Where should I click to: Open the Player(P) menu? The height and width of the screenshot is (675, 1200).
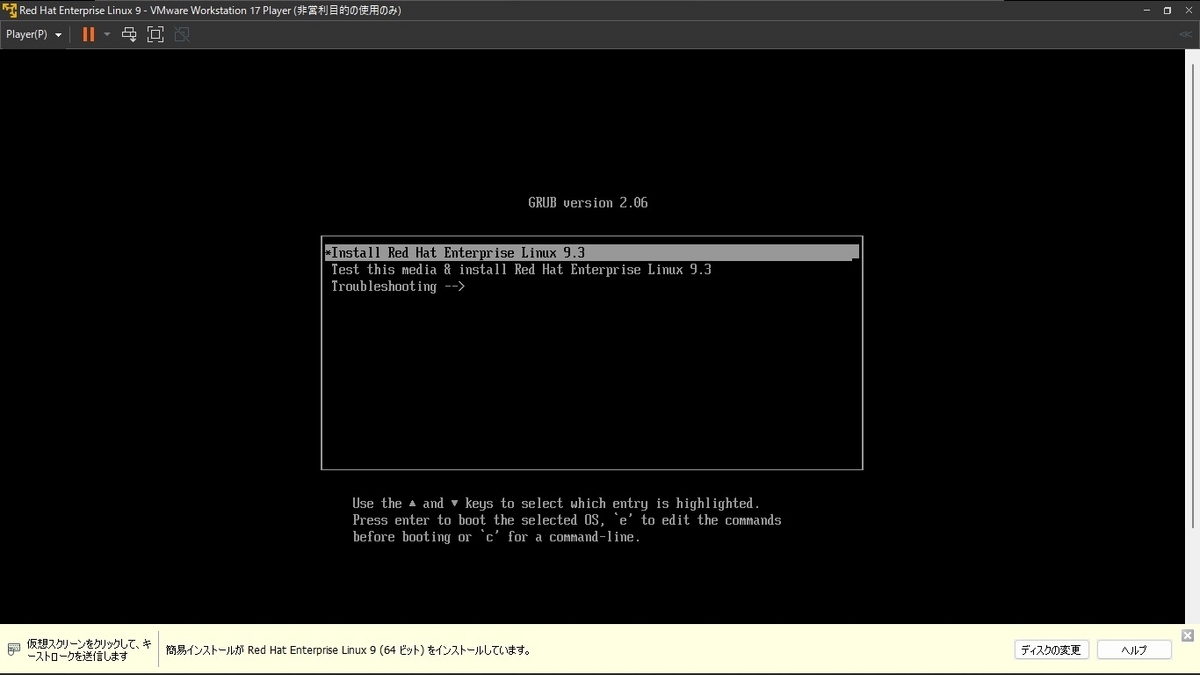(x=33, y=34)
